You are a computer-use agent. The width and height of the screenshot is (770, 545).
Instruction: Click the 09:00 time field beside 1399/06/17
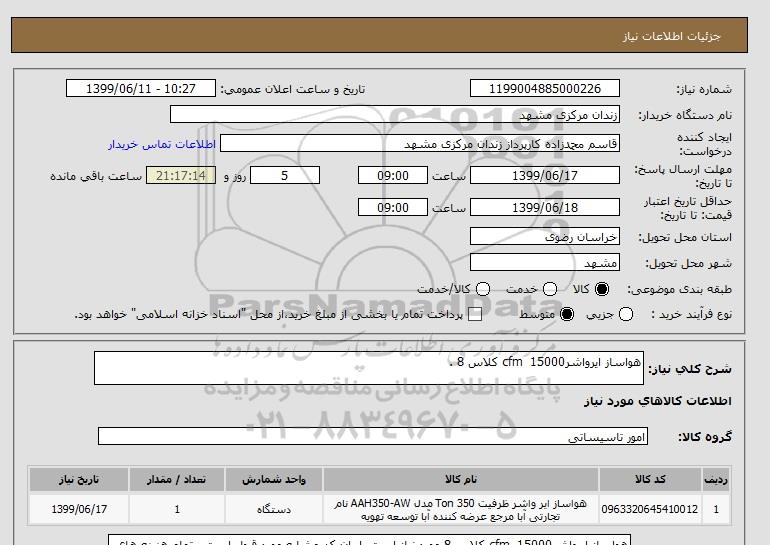coord(393,175)
